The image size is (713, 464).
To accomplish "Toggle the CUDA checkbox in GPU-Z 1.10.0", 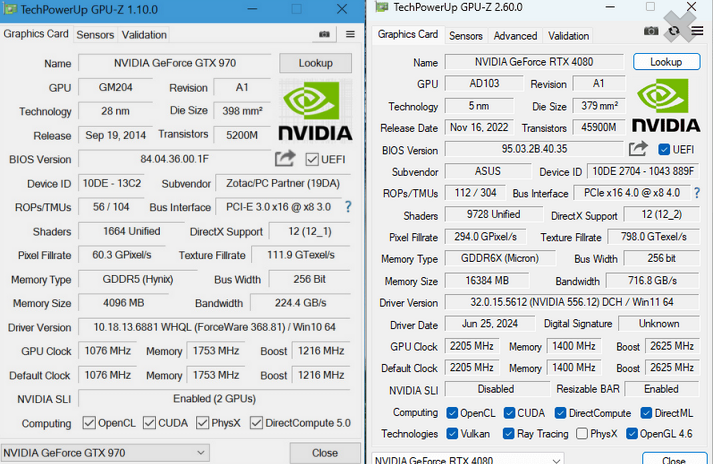I will click(149, 423).
